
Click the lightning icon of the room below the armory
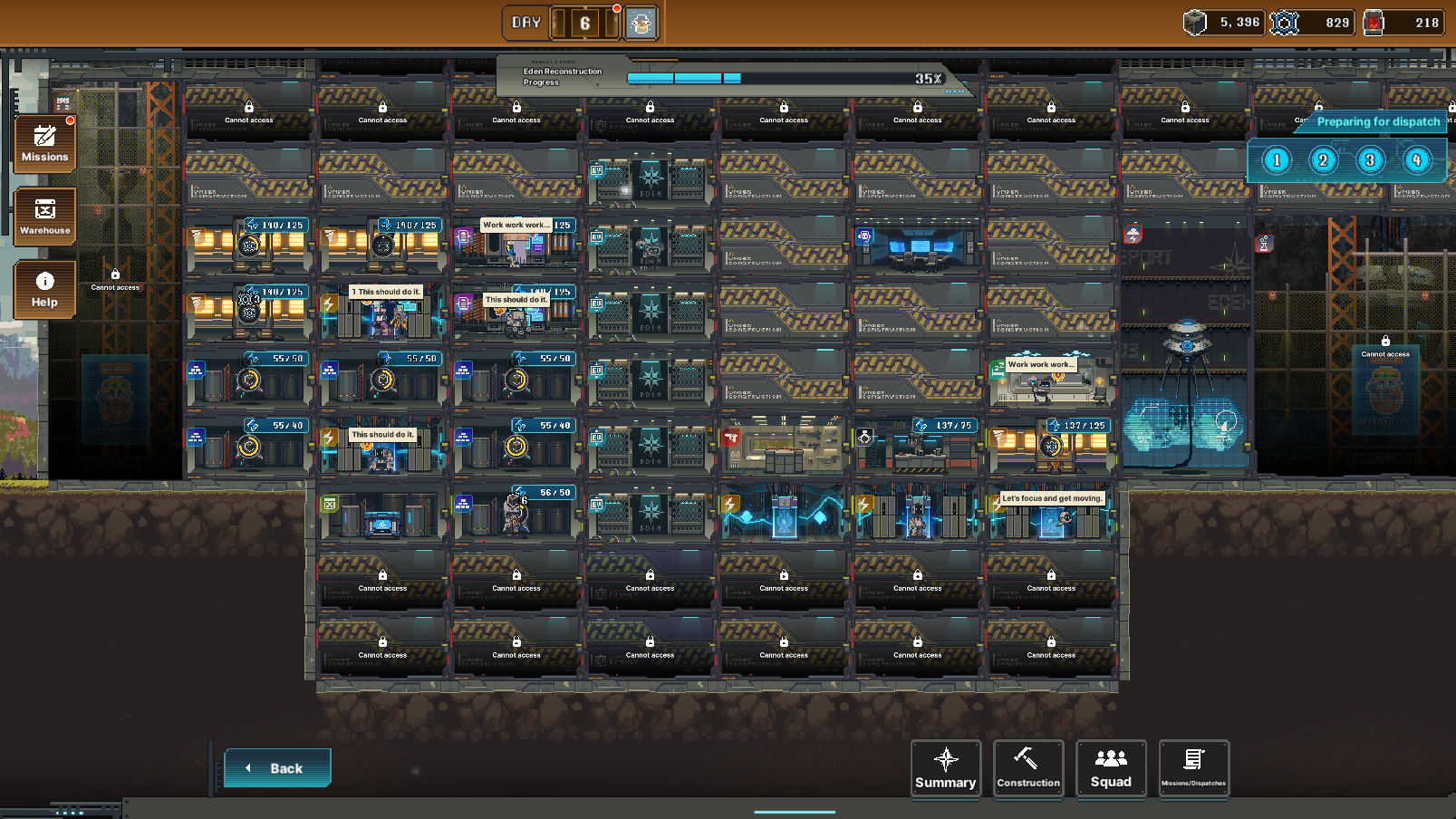click(x=730, y=505)
